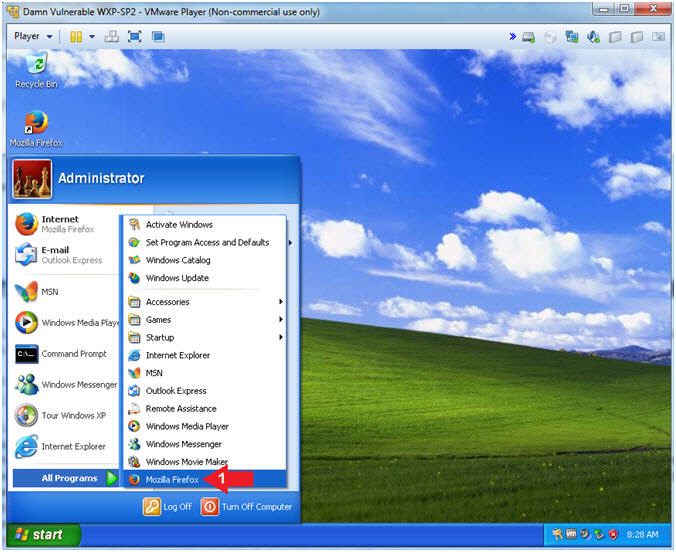Expand Set Program Access and Defaults
Viewport: 676px width, 552px height.
coord(205,242)
